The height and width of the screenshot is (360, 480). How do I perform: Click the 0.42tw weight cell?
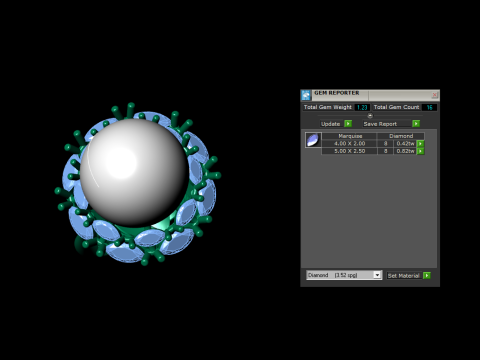(x=405, y=143)
